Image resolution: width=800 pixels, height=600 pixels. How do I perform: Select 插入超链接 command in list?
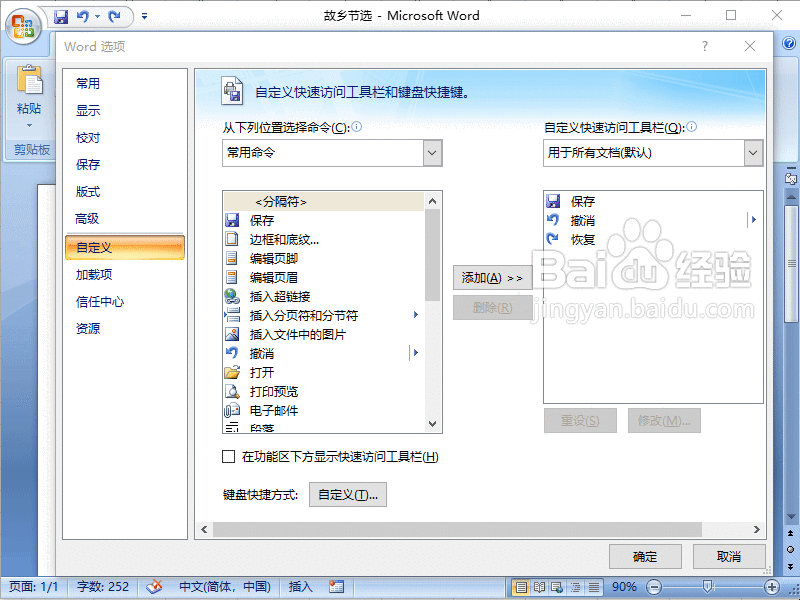coord(323,296)
